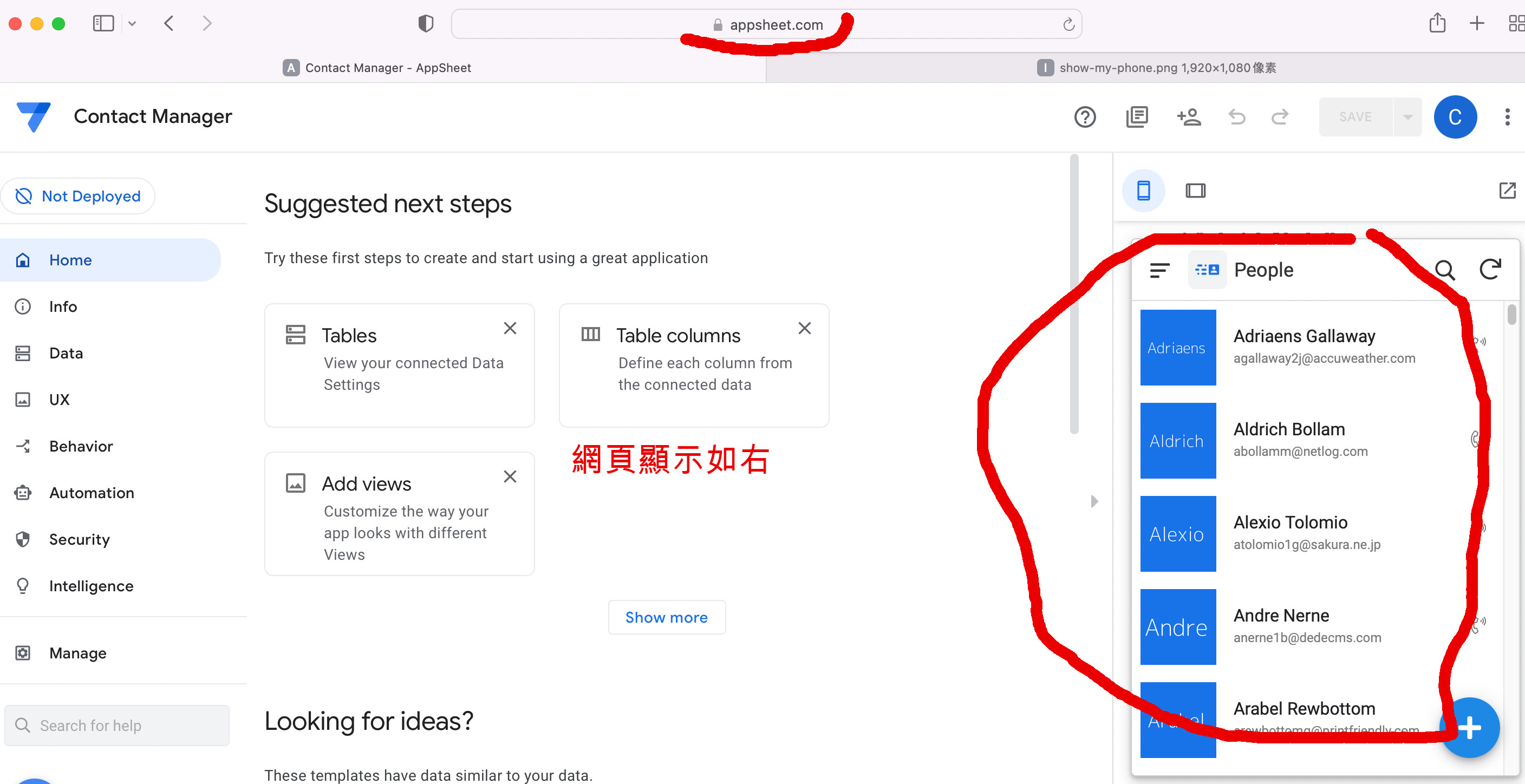Collapse the preview panel arrow
This screenshot has height=784, width=1525.
[x=1094, y=501]
